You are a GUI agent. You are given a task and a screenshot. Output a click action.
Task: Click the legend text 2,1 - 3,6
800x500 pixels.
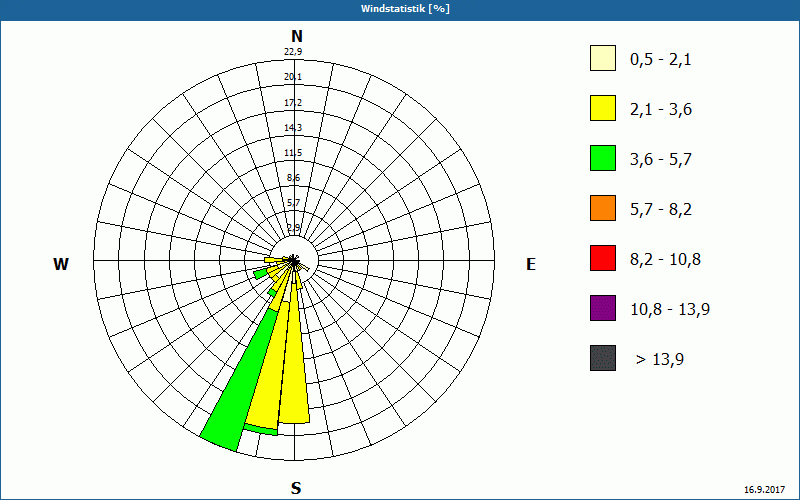[x=661, y=110]
